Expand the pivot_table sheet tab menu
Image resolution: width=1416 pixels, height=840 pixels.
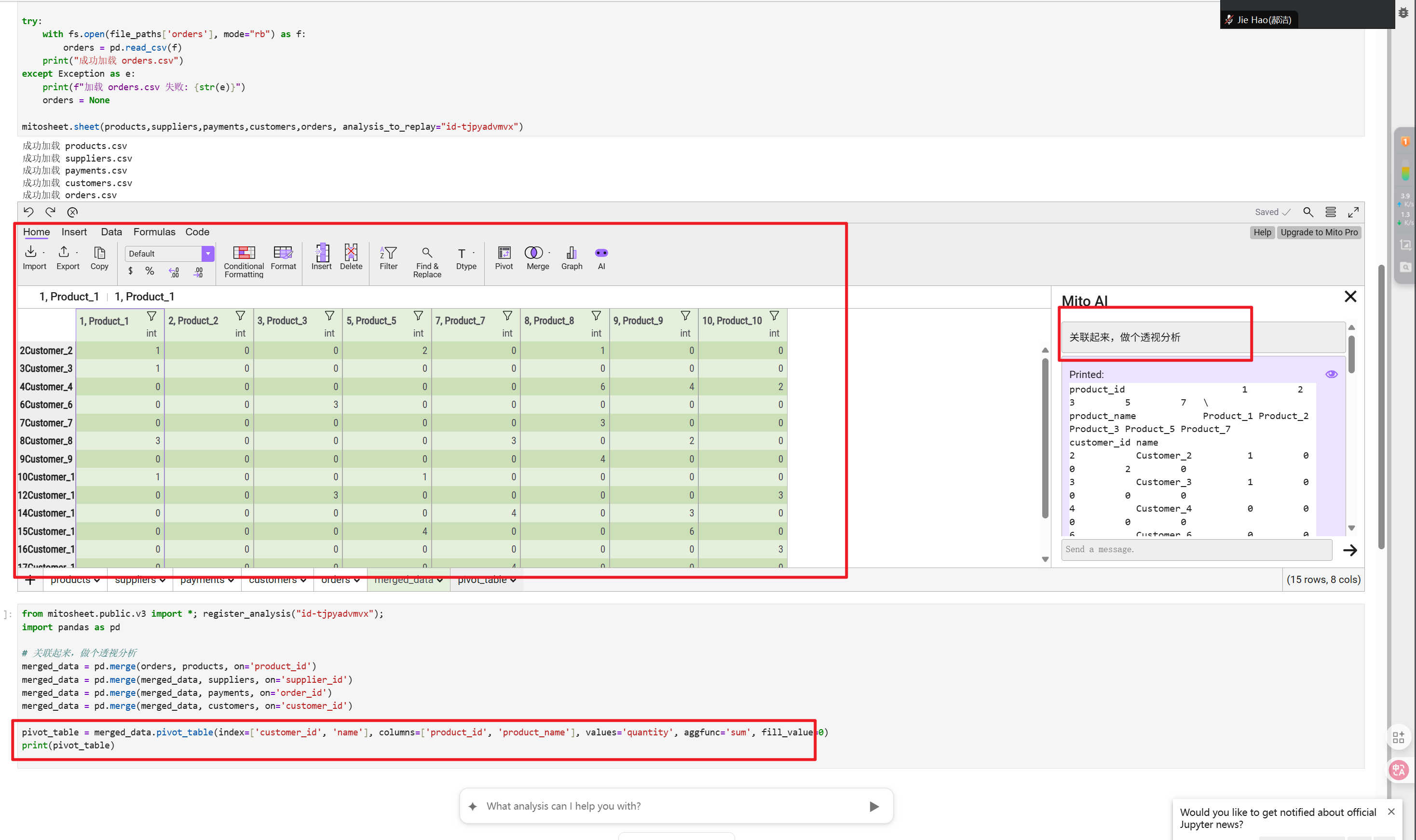[513, 580]
